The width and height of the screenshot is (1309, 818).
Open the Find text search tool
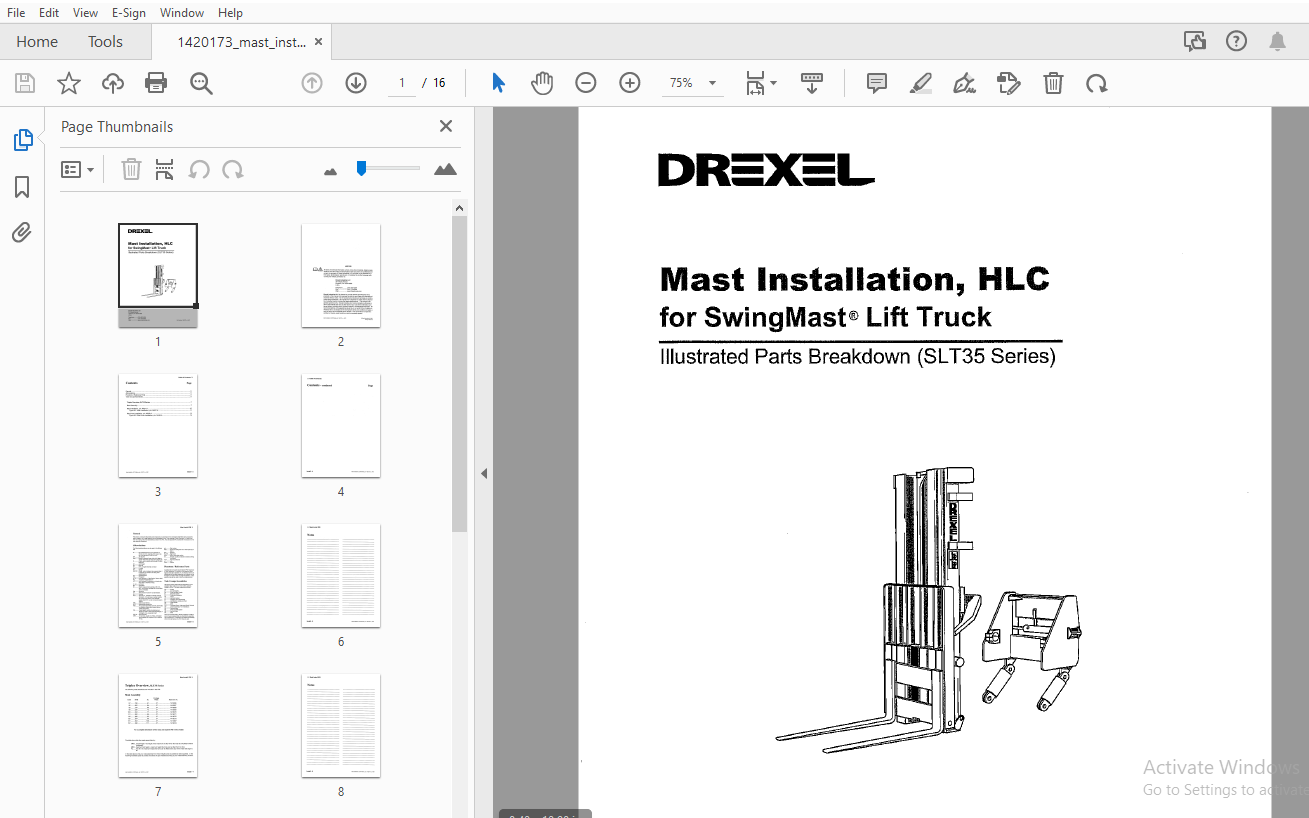point(201,83)
